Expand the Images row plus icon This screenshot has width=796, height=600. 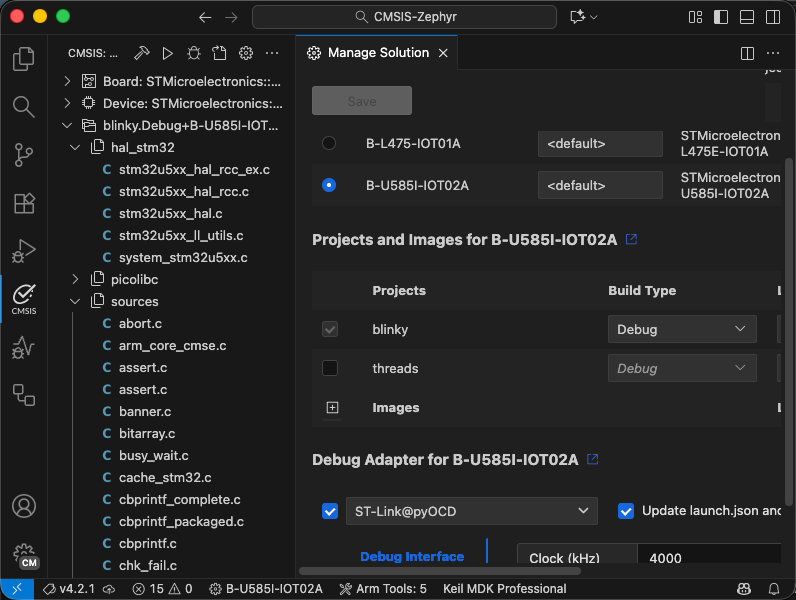pyautogui.click(x=333, y=408)
